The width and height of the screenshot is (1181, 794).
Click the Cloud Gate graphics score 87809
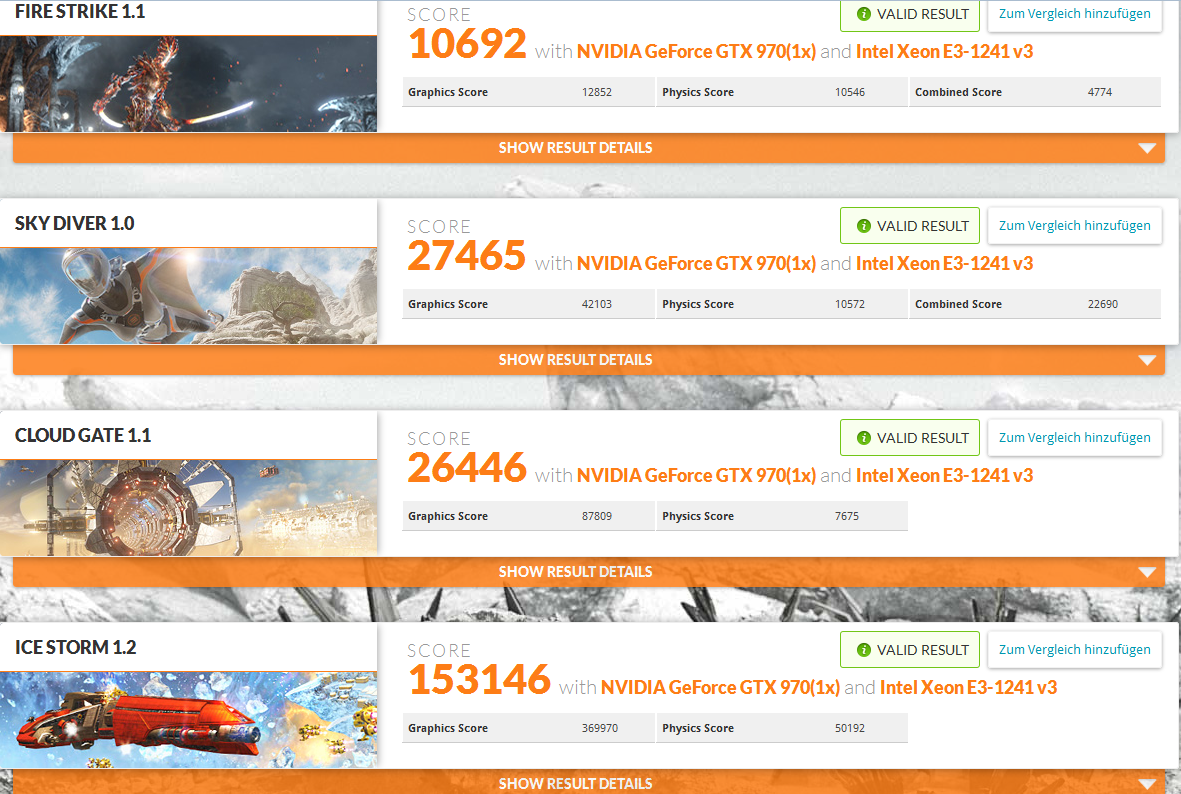(597, 516)
